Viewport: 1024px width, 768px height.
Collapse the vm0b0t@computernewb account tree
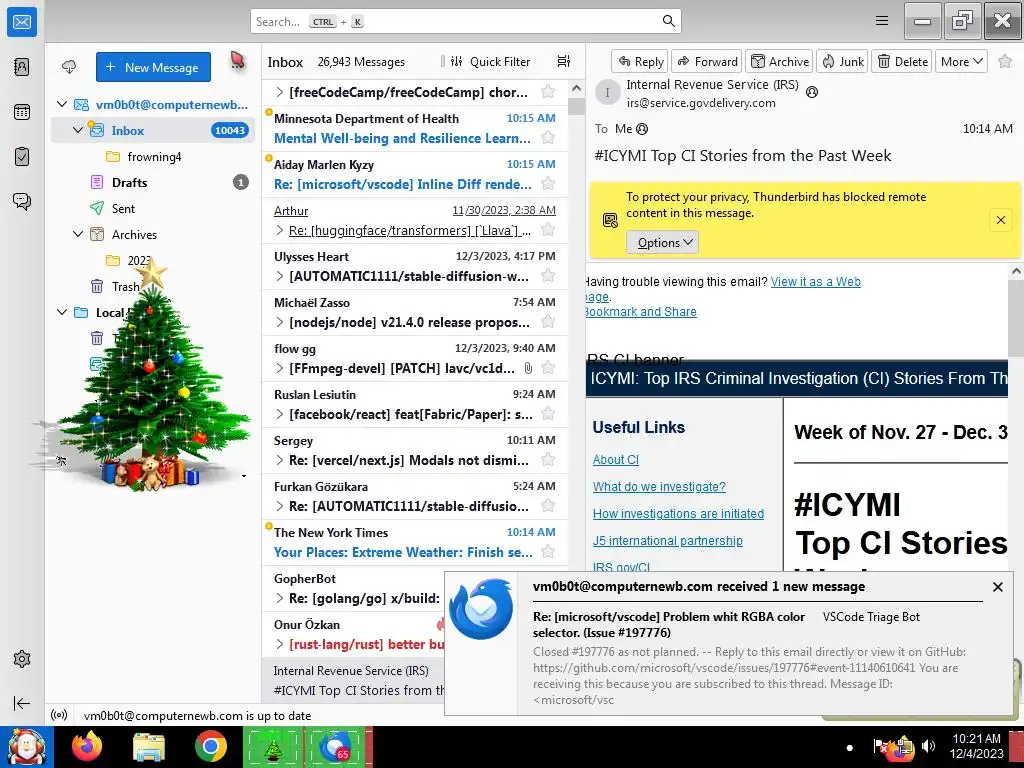click(x=62, y=104)
